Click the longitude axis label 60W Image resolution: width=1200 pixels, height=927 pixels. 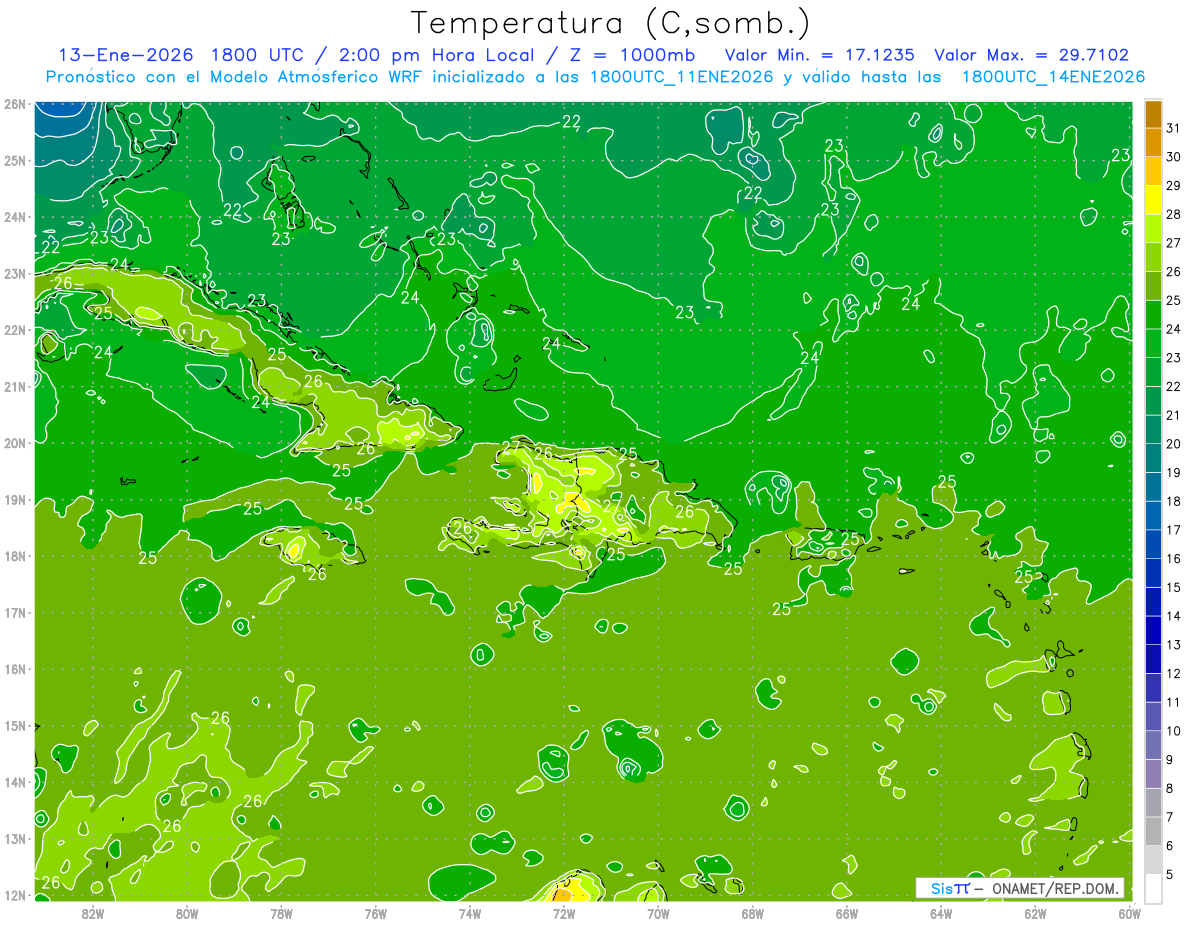click(1128, 913)
